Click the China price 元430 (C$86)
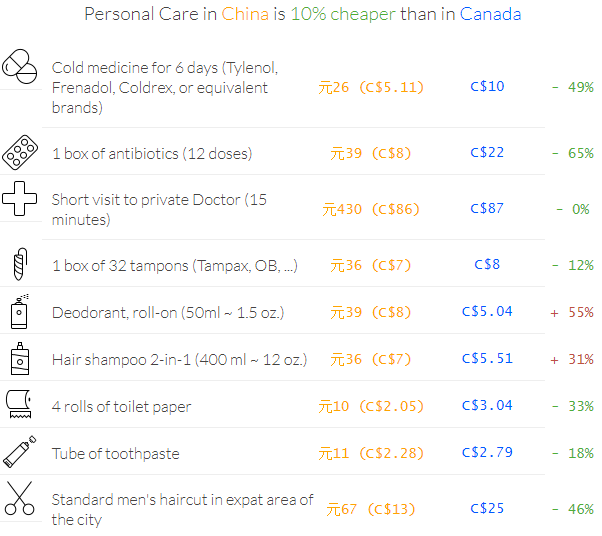Viewport: 602px width, 536px height. coord(371,209)
